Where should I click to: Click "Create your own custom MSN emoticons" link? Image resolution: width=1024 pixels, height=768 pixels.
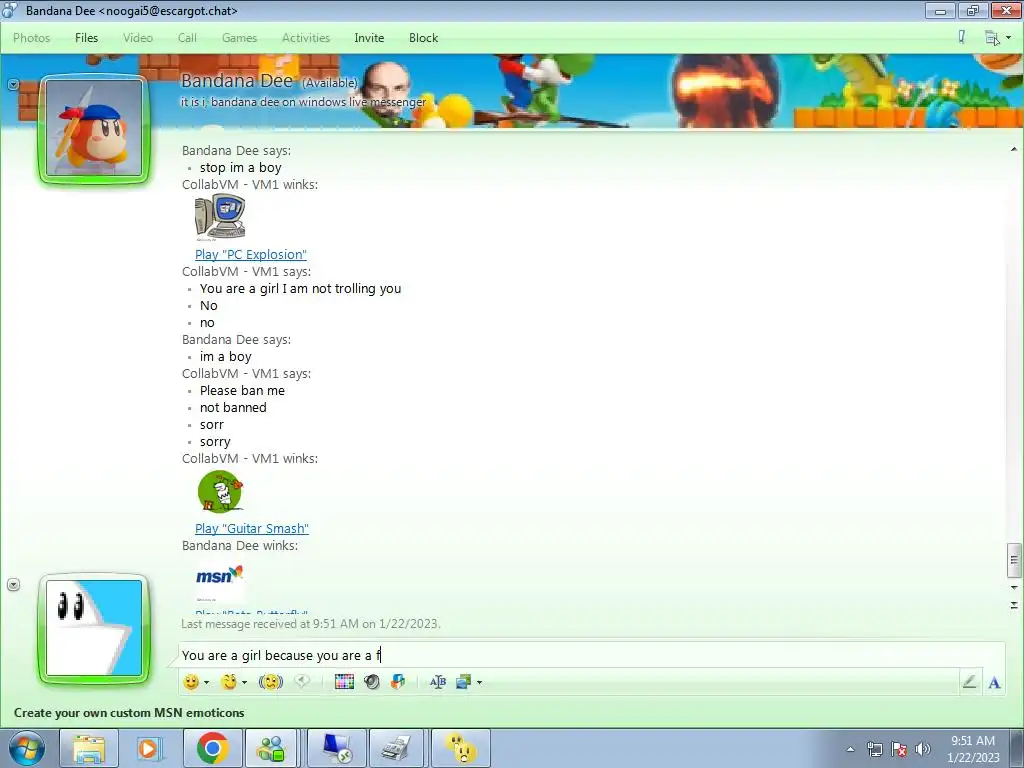(x=129, y=712)
